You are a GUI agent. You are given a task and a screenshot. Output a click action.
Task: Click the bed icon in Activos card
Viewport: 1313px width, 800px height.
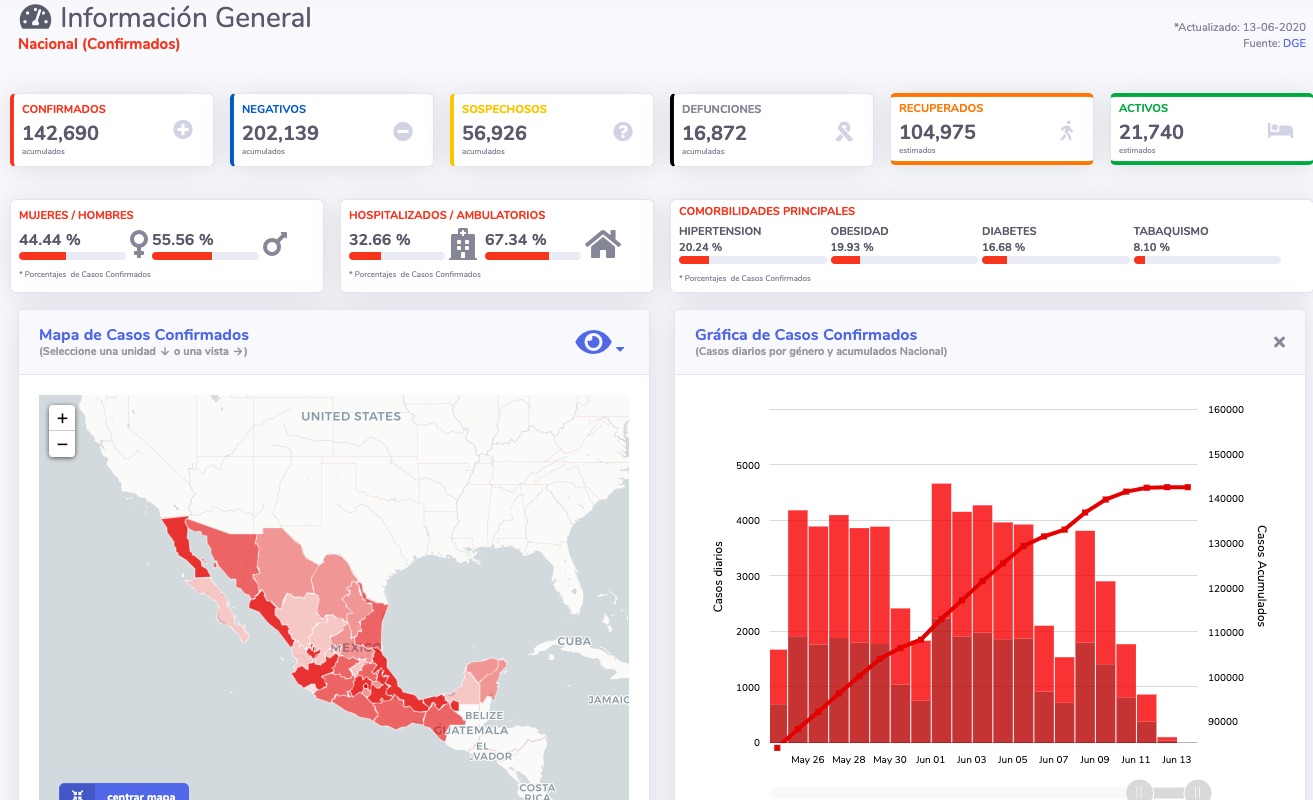pos(1280,131)
